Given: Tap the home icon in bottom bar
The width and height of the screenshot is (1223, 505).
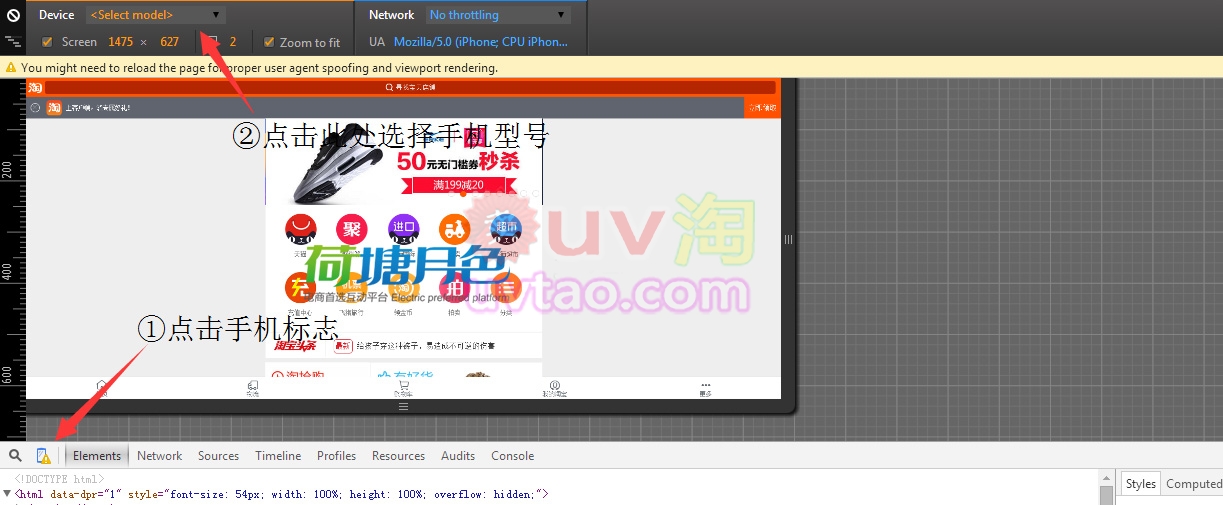Looking at the screenshot, I should pyautogui.click(x=101, y=387).
